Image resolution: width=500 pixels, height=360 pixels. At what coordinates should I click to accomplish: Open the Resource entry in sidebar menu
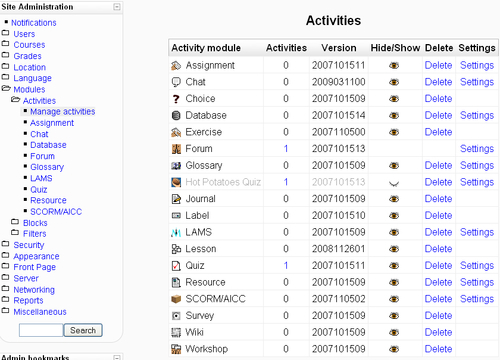click(x=48, y=200)
